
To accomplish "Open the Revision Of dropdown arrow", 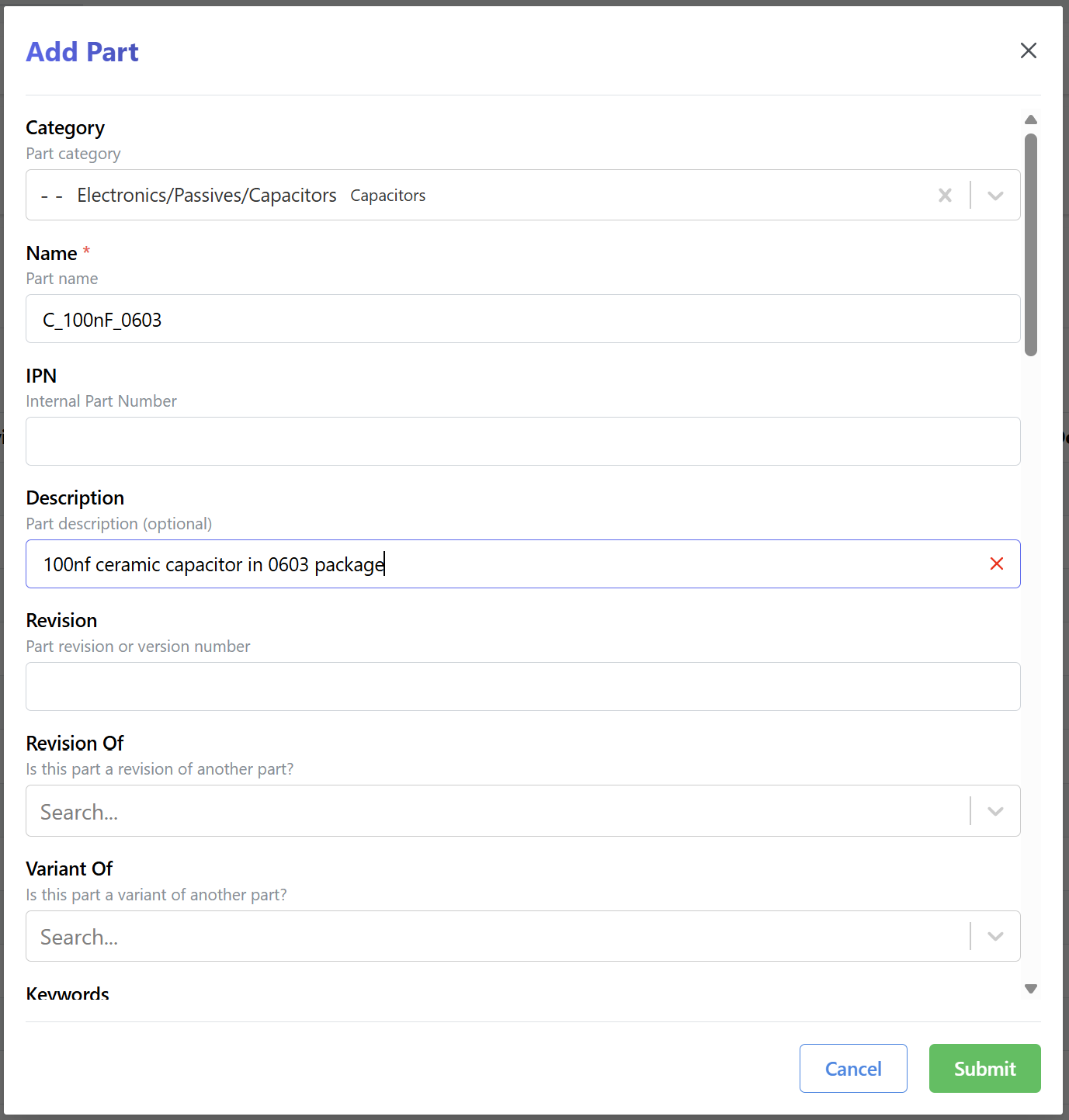I will pos(995,812).
